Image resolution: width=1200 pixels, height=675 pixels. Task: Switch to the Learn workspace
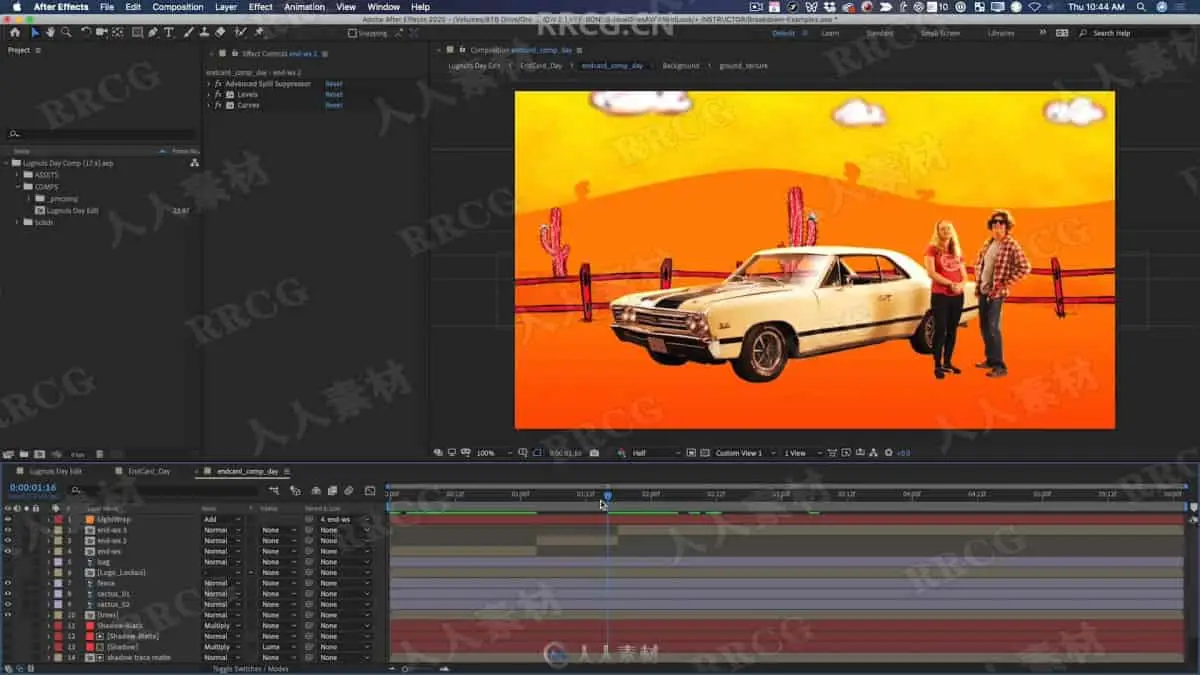point(830,33)
